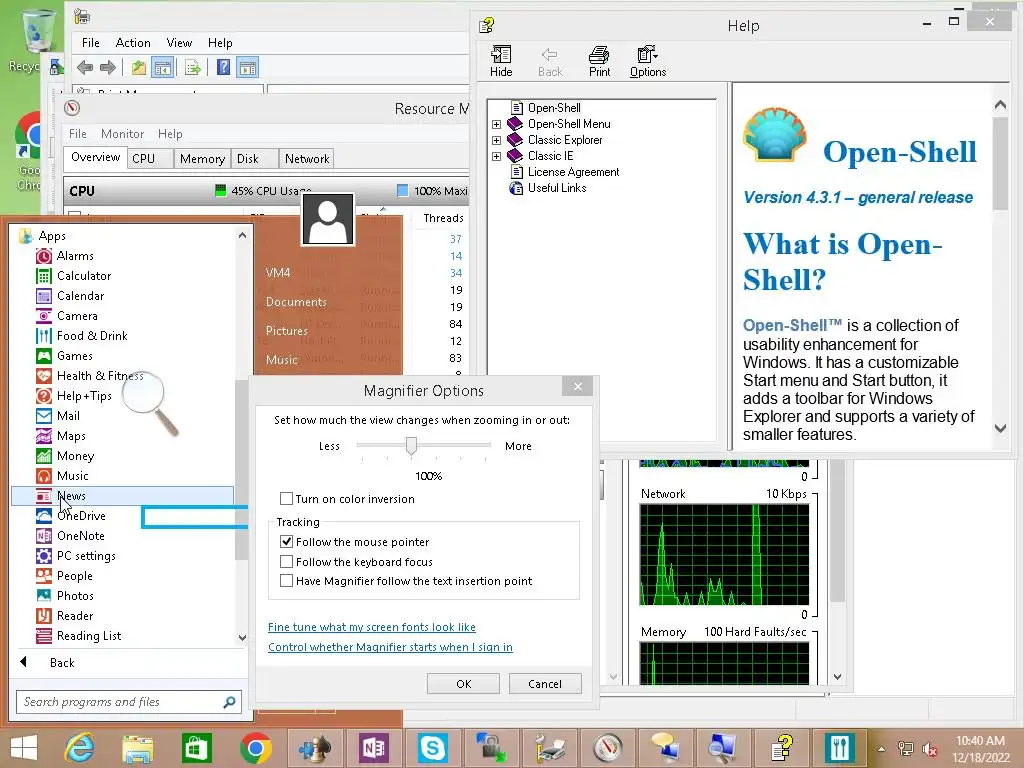Click Back in the Start menu

pos(62,663)
